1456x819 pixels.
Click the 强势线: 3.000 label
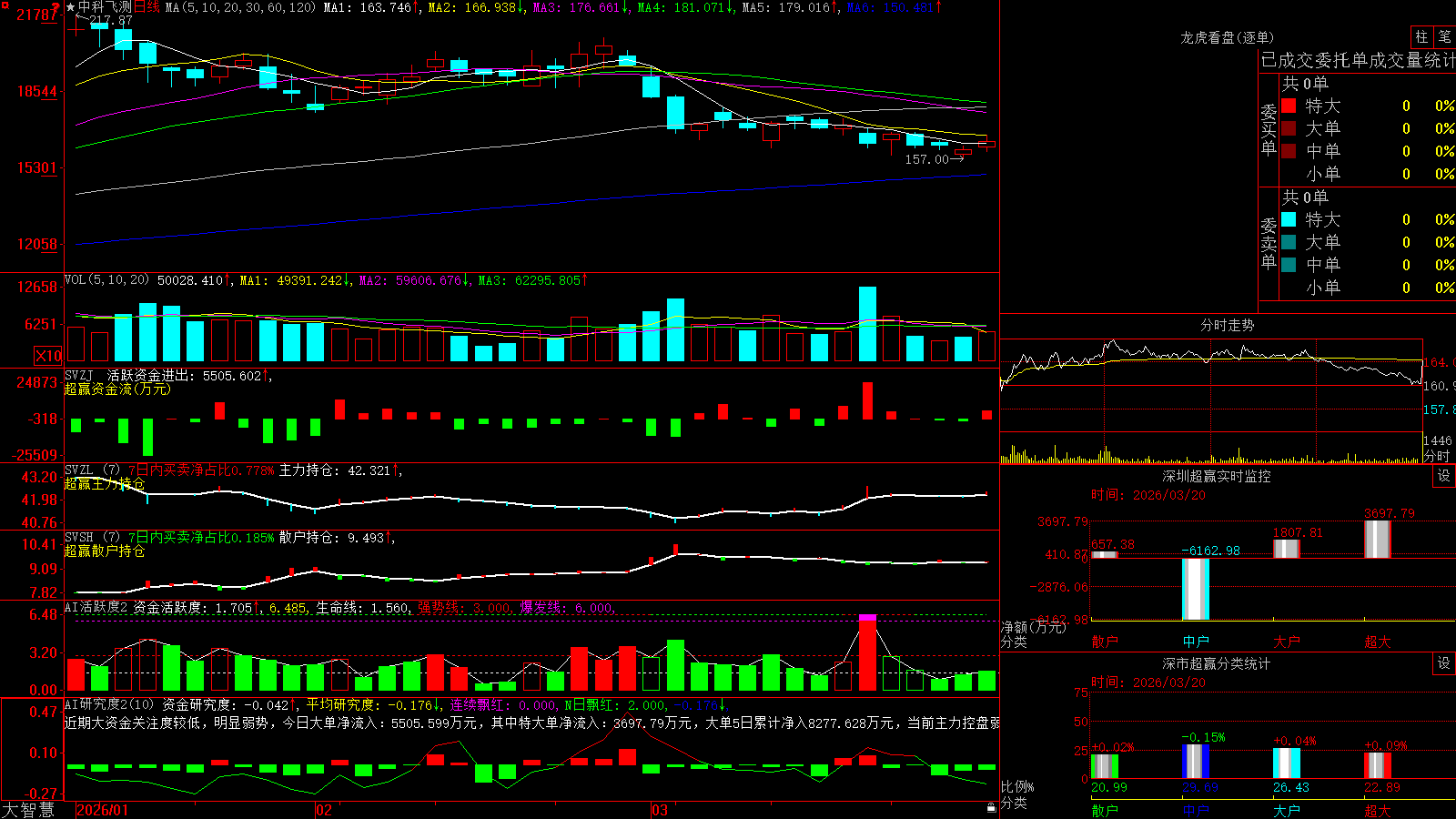pyautogui.click(x=465, y=608)
